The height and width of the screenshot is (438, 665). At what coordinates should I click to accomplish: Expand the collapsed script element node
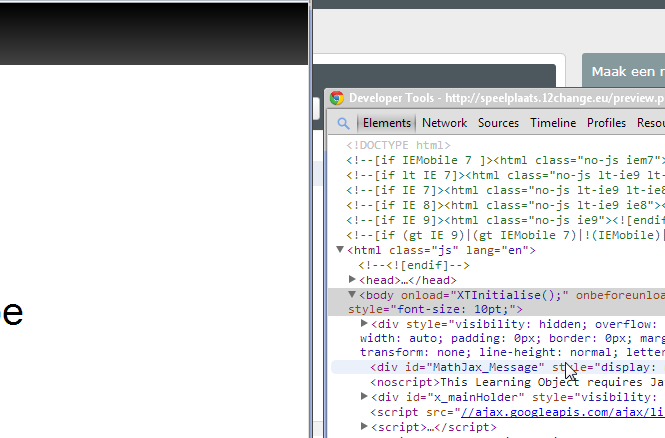point(364,426)
